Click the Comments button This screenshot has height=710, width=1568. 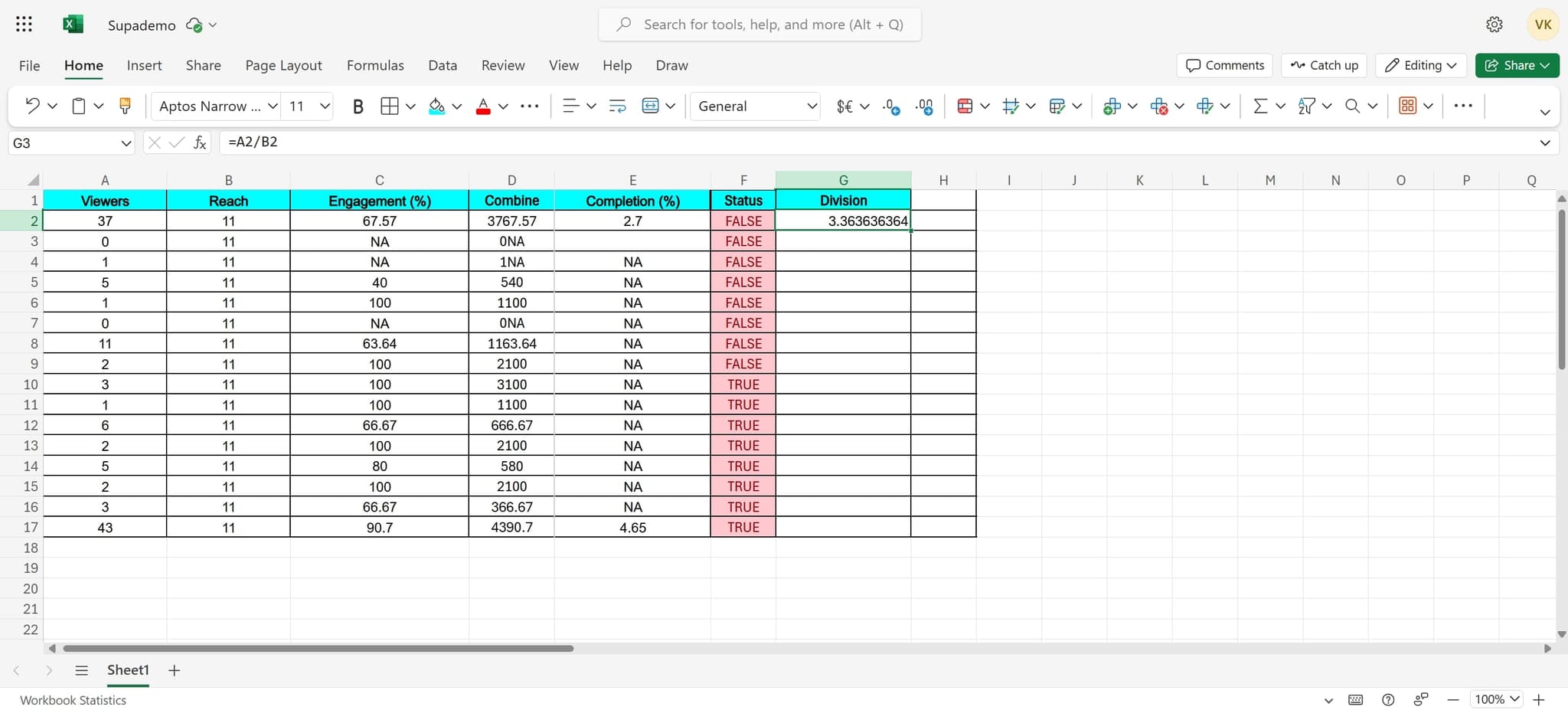coord(1224,65)
